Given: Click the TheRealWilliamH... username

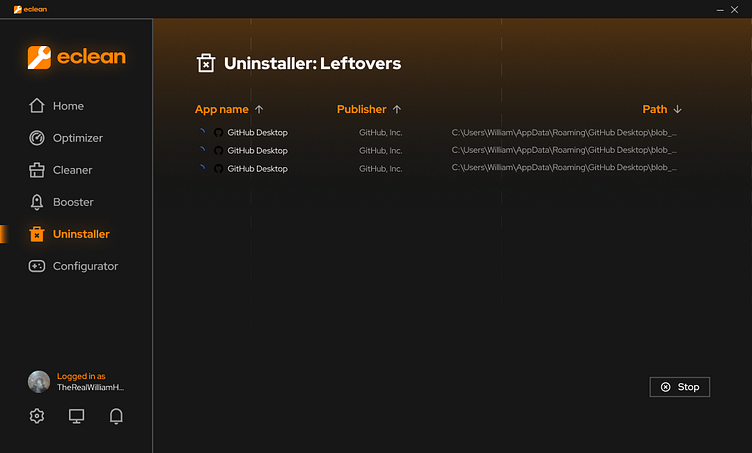Looking at the screenshot, I should point(90,387).
